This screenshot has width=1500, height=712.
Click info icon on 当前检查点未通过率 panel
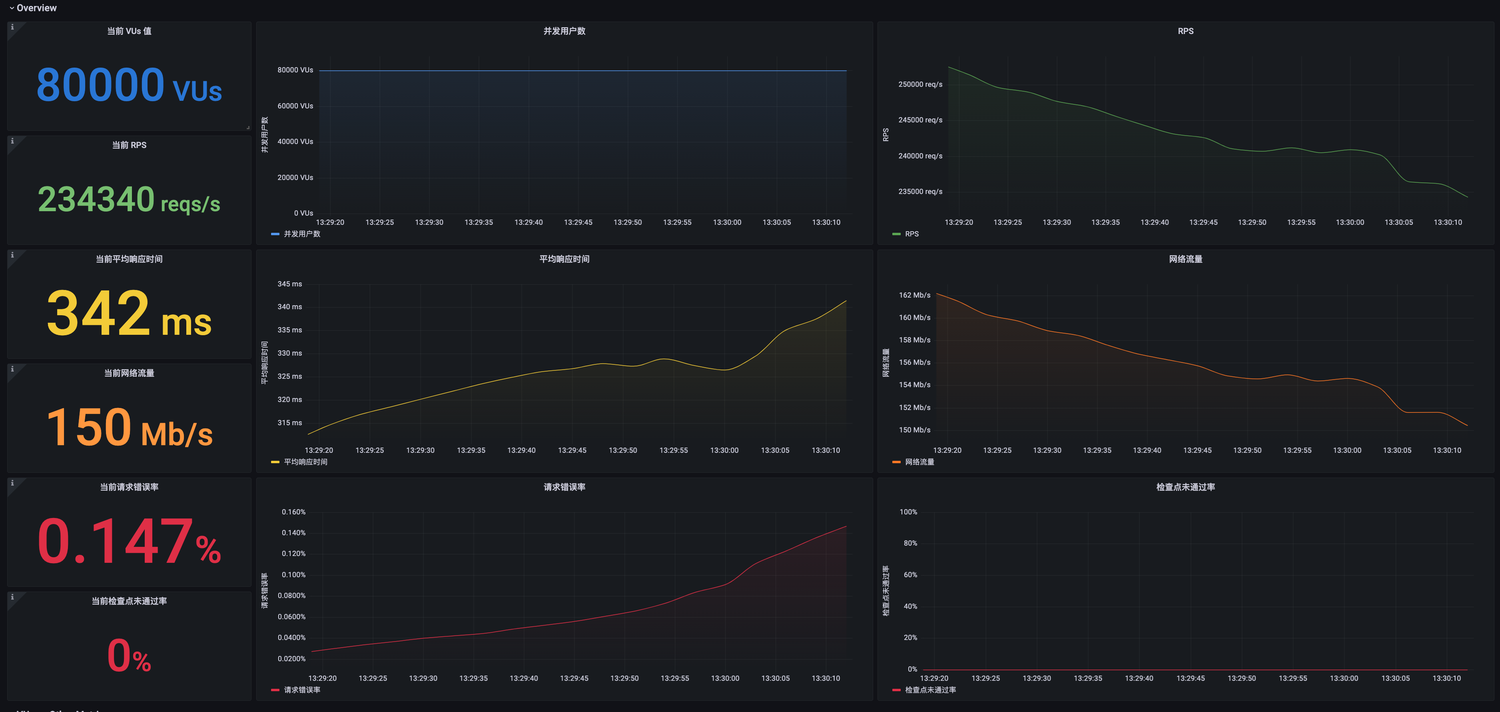(x=12, y=598)
